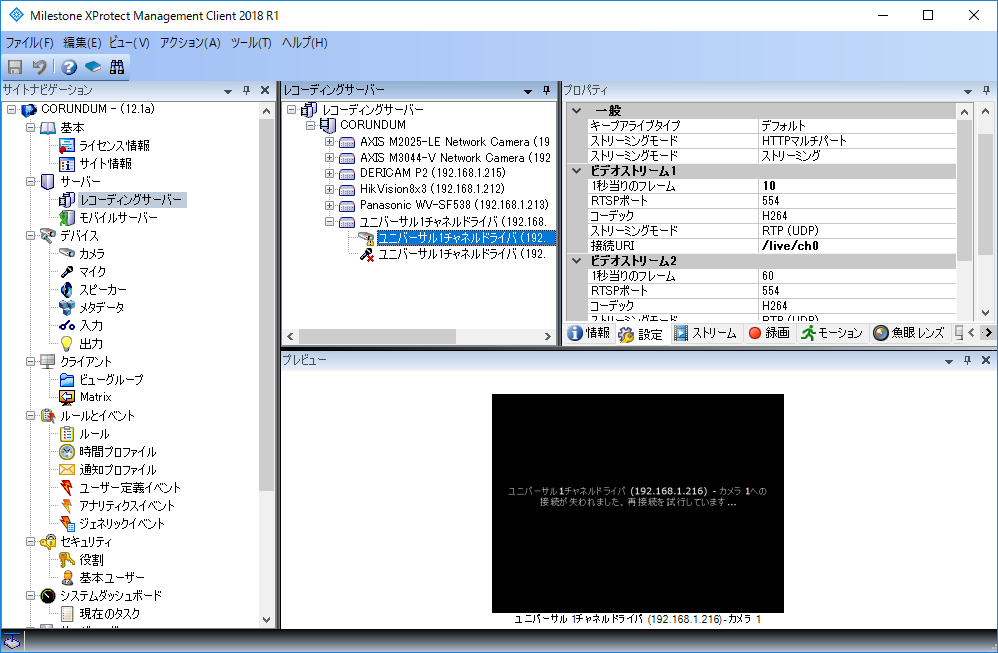Screen dimensions: 998x653
Task: Pin the プロパティ panel
Action: click(x=986, y=90)
